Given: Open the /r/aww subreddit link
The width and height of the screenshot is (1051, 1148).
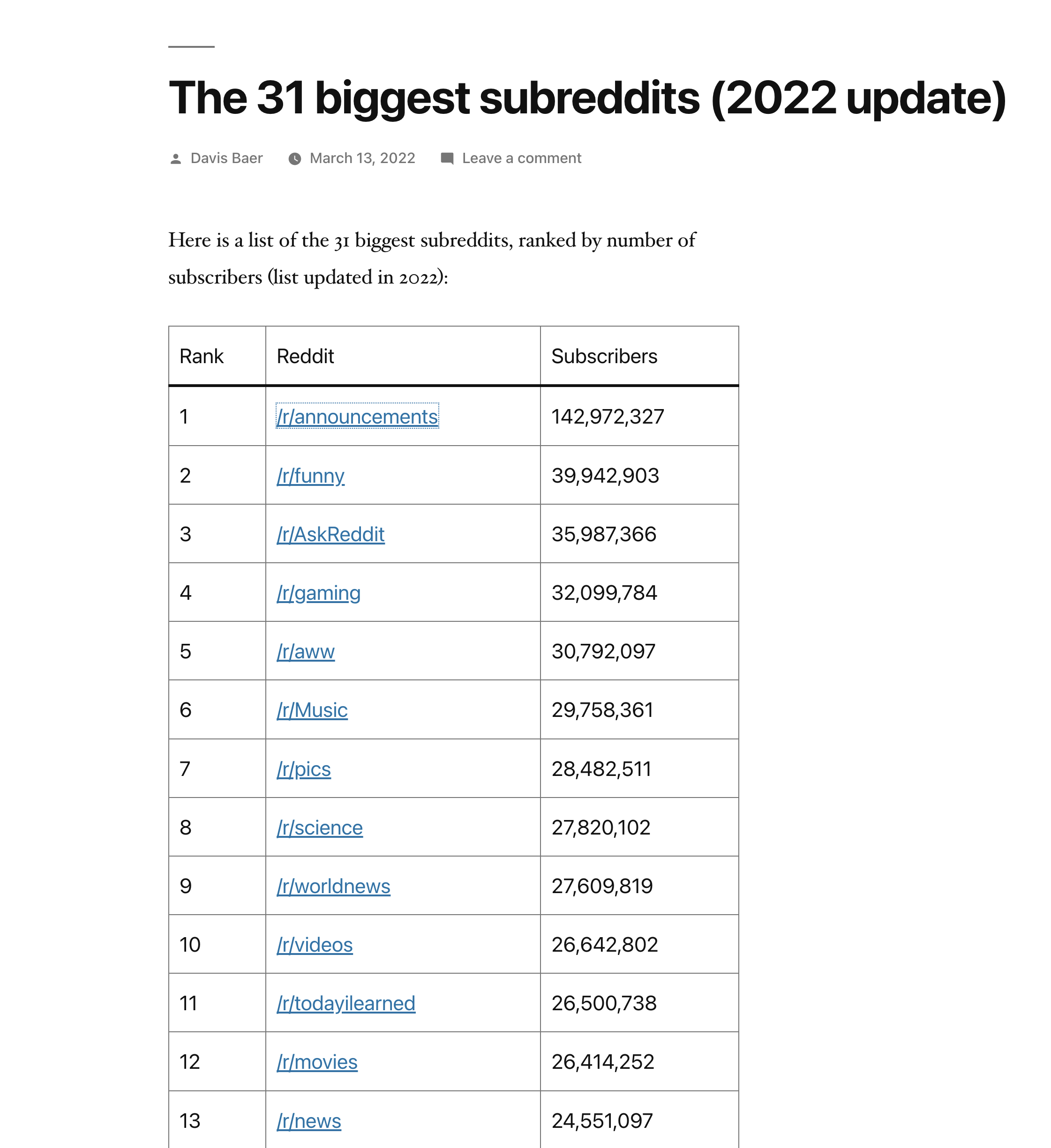Looking at the screenshot, I should 305,651.
